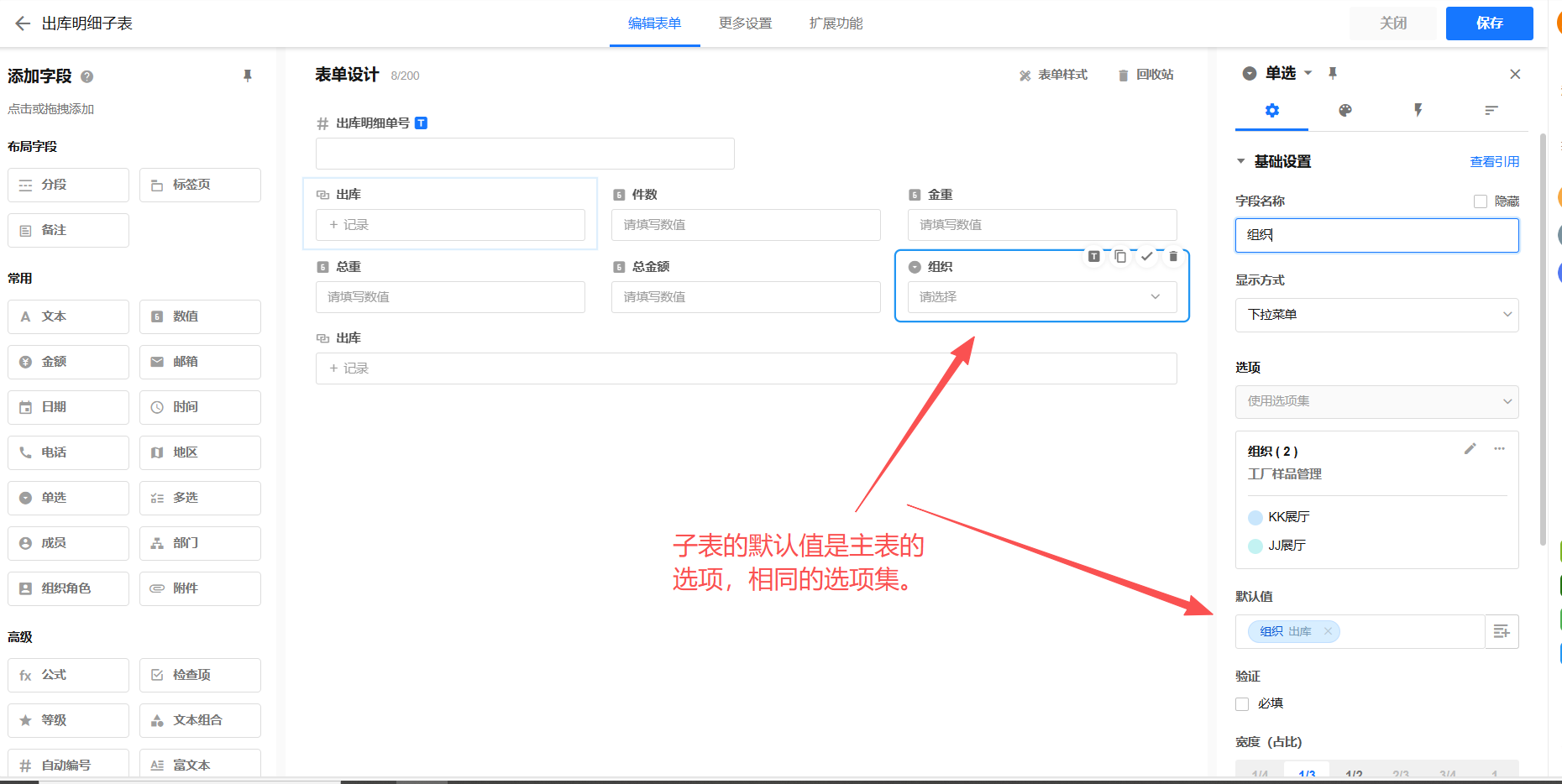The image size is (1562, 784).
Task: Copy the selected 组织 field
Action: [1120, 257]
